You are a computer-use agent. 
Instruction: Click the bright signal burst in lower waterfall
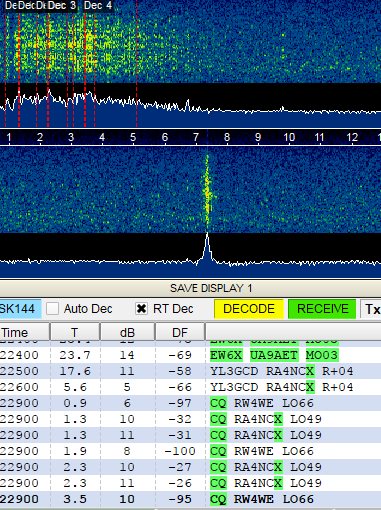[207, 192]
